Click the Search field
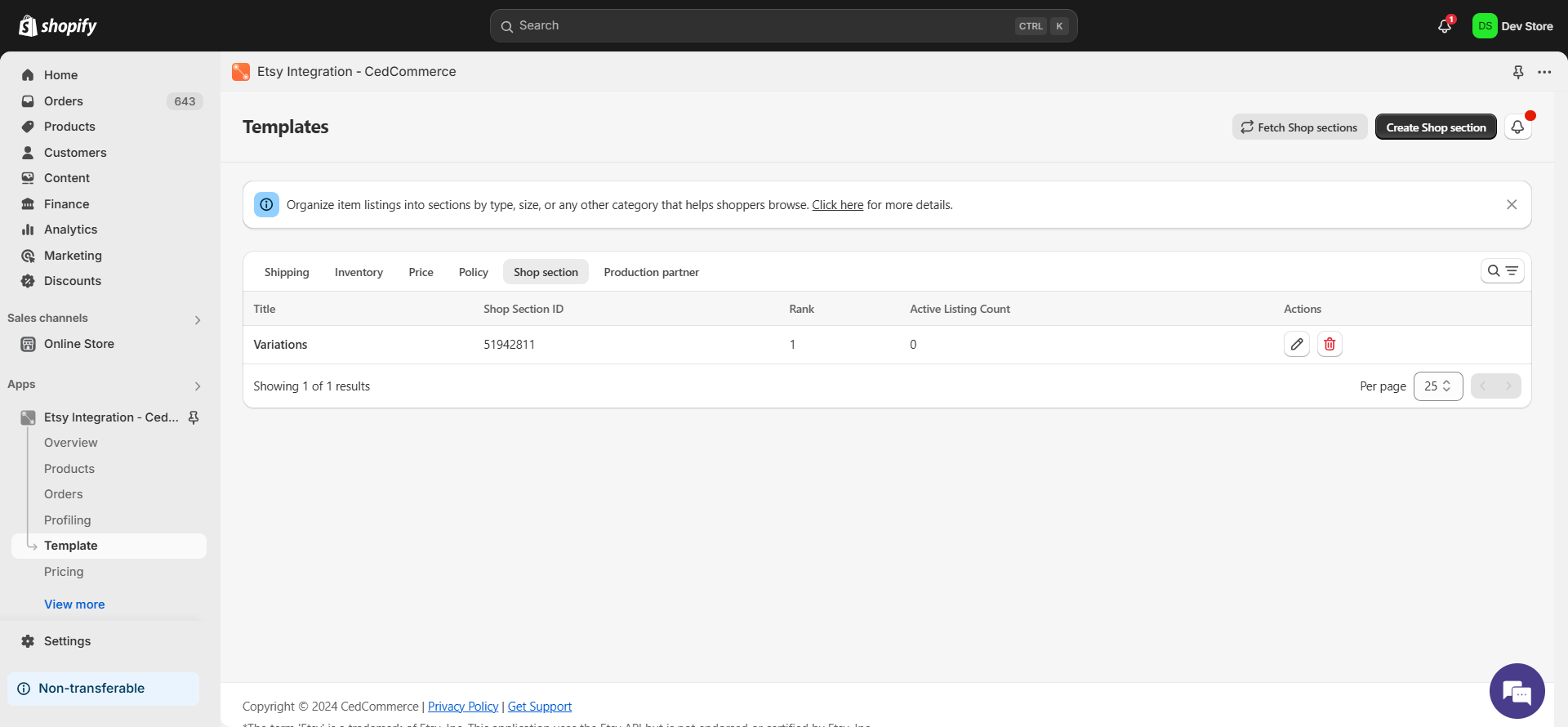 [x=784, y=26]
